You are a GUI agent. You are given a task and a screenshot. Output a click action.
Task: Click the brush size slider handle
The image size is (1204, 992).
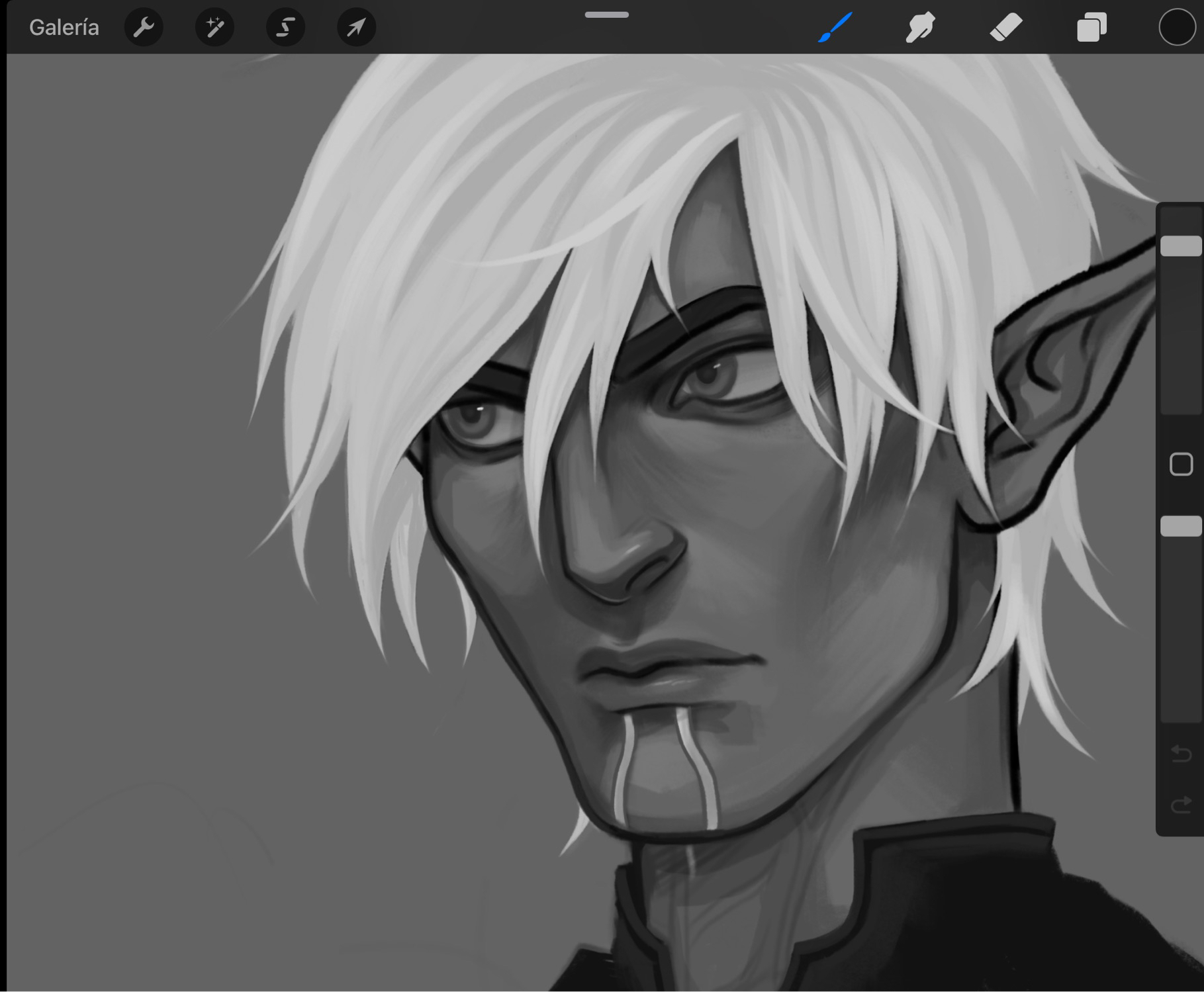pos(1181,246)
